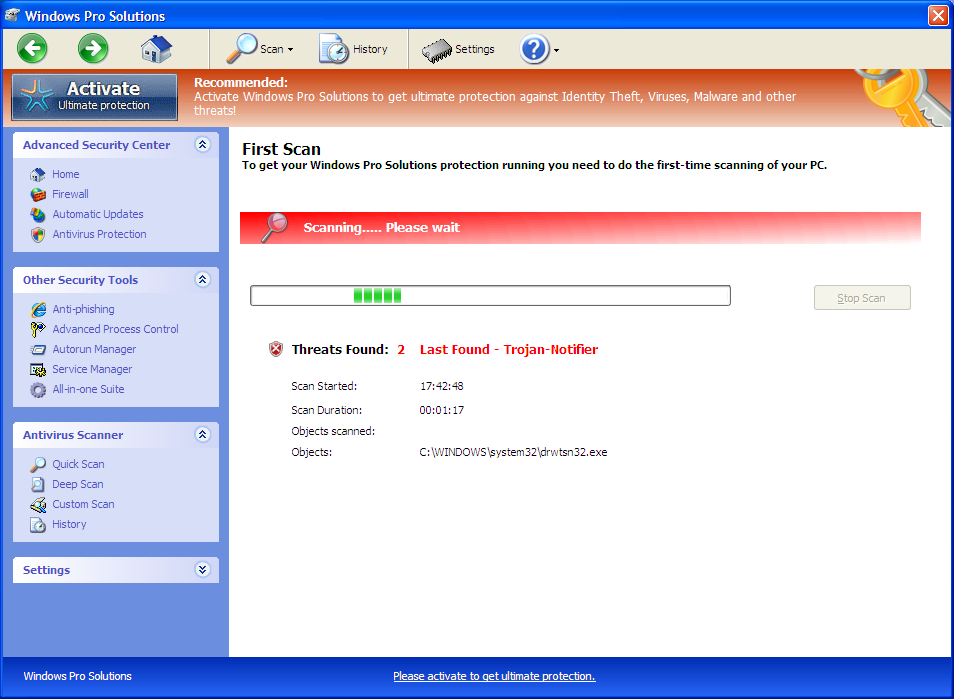Viewport: 954px width, 699px height.
Task: Click the scan duration 00:01:17
Action: pyautogui.click(x=442, y=411)
